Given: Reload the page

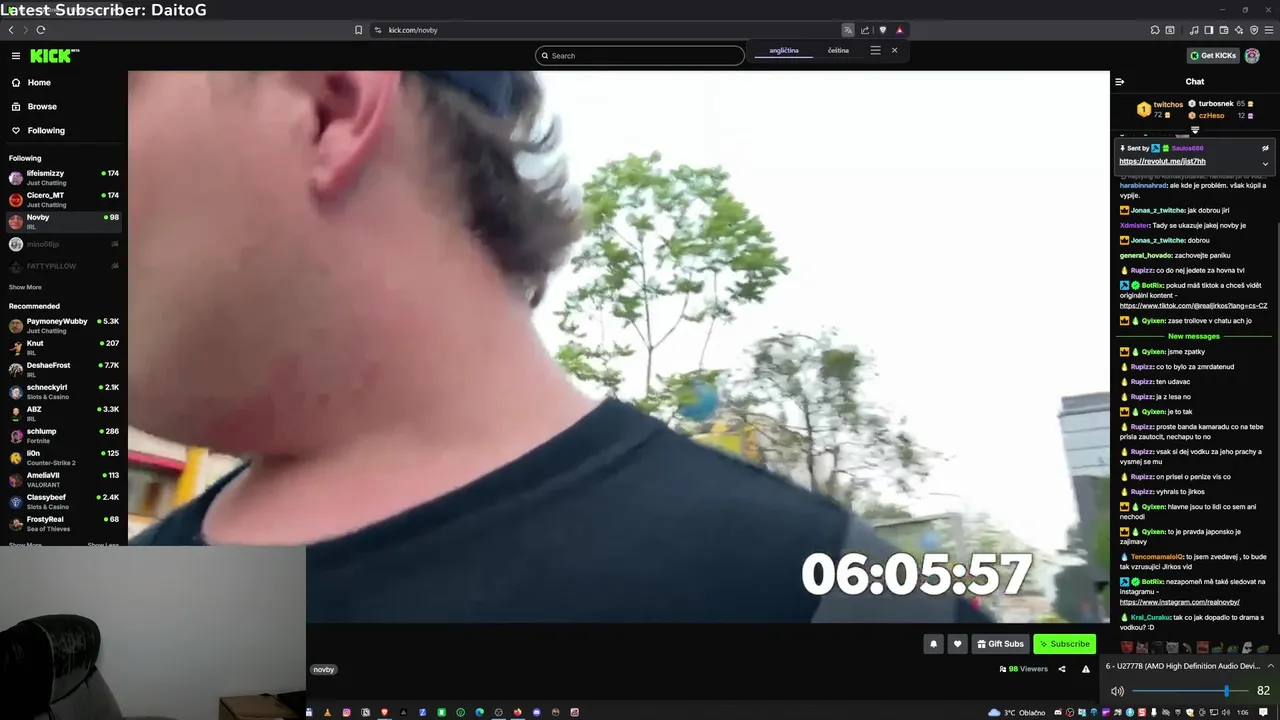Looking at the screenshot, I should coord(41,30).
